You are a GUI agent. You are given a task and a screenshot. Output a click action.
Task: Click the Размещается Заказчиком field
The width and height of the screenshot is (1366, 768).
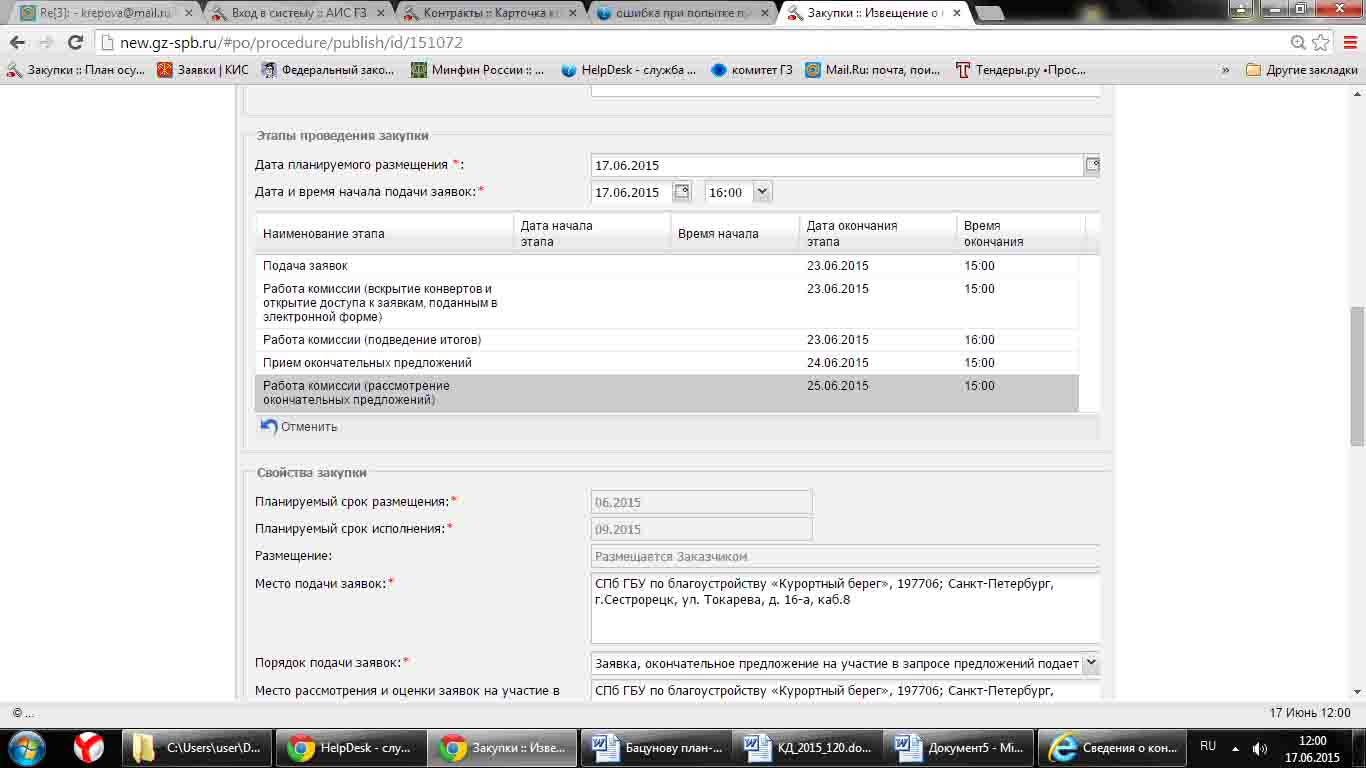tap(845, 556)
